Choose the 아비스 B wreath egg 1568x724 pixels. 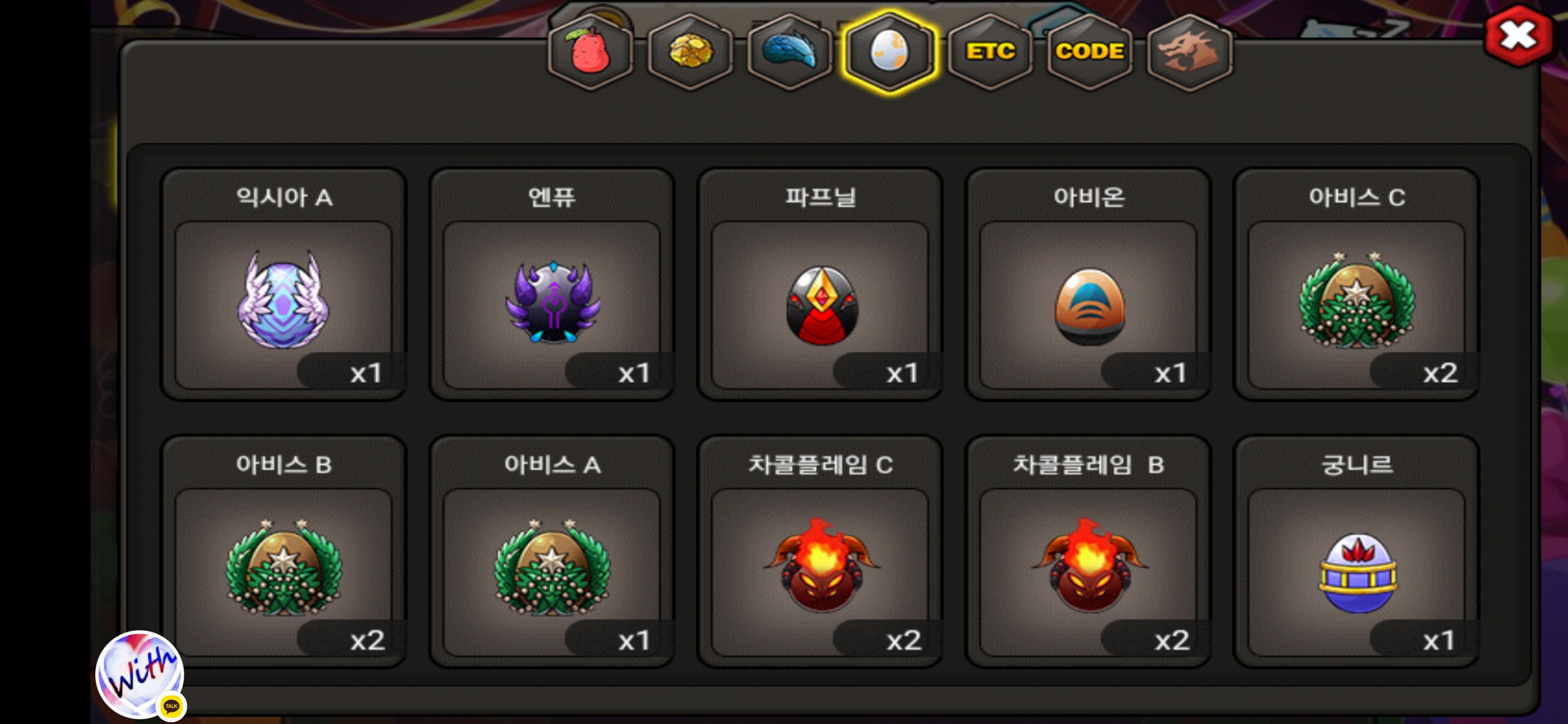click(283, 551)
